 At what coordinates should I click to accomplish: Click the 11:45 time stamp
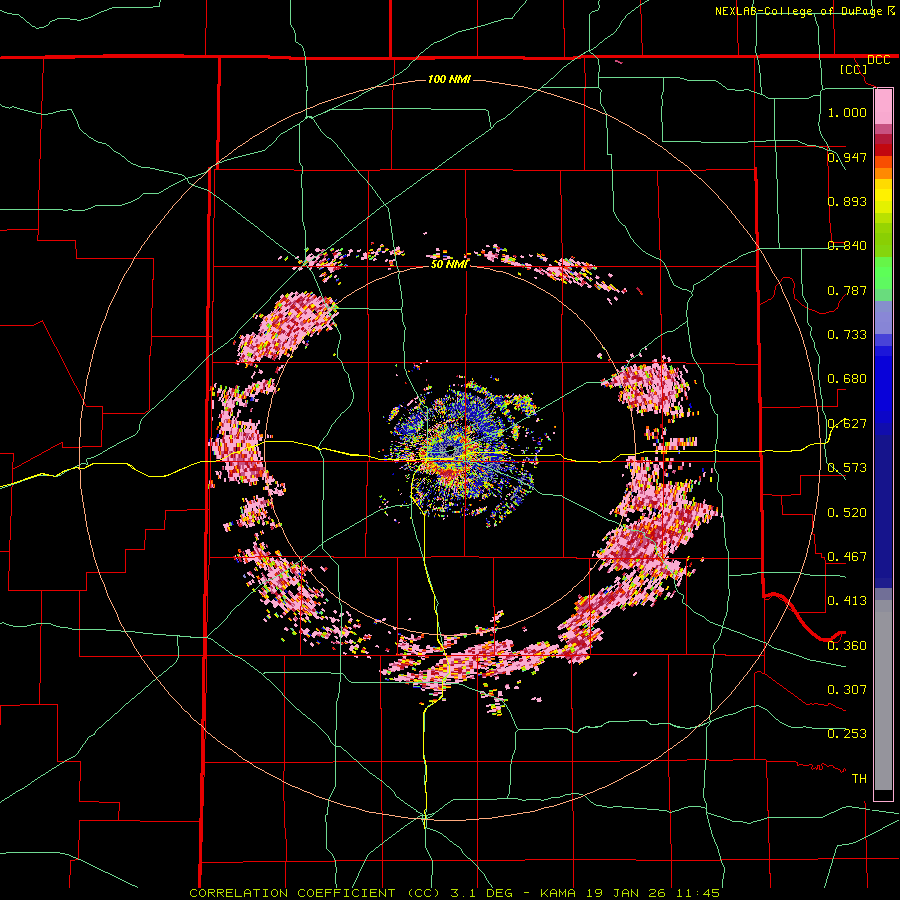tap(698, 893)
